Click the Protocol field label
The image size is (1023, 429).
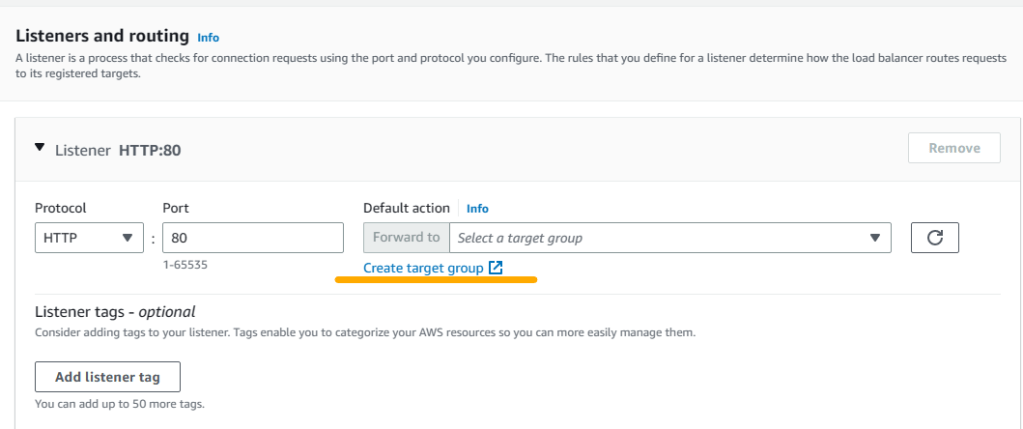tap(61, 208)
